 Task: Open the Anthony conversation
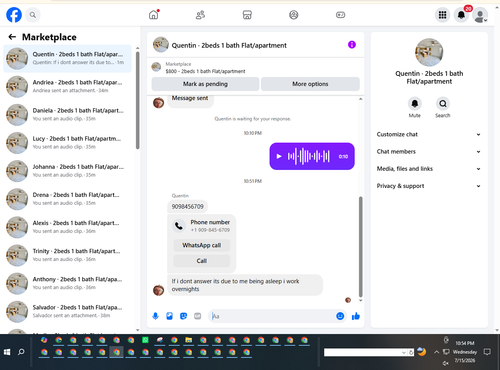pos(67,283)
